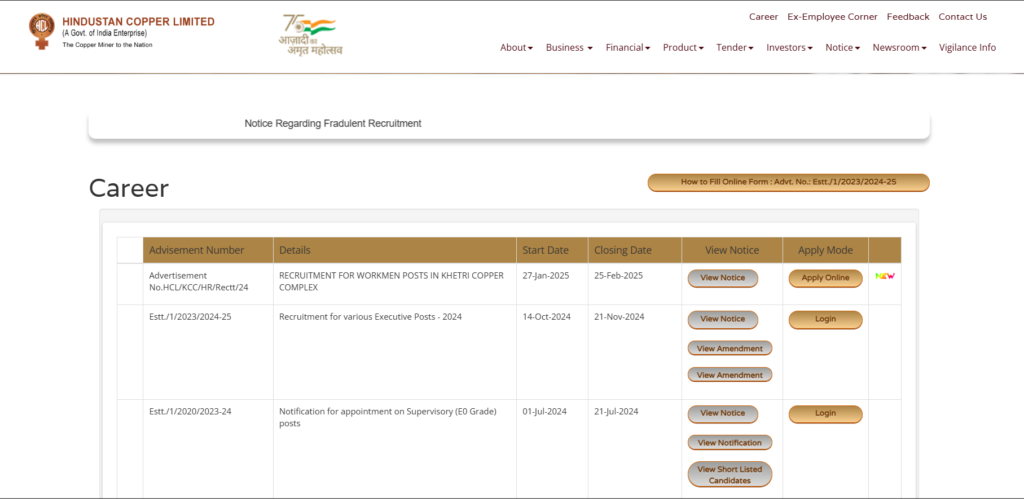View Notice for Supervisory E0 Grade posts
The image size is (1024, 499).
722,413
